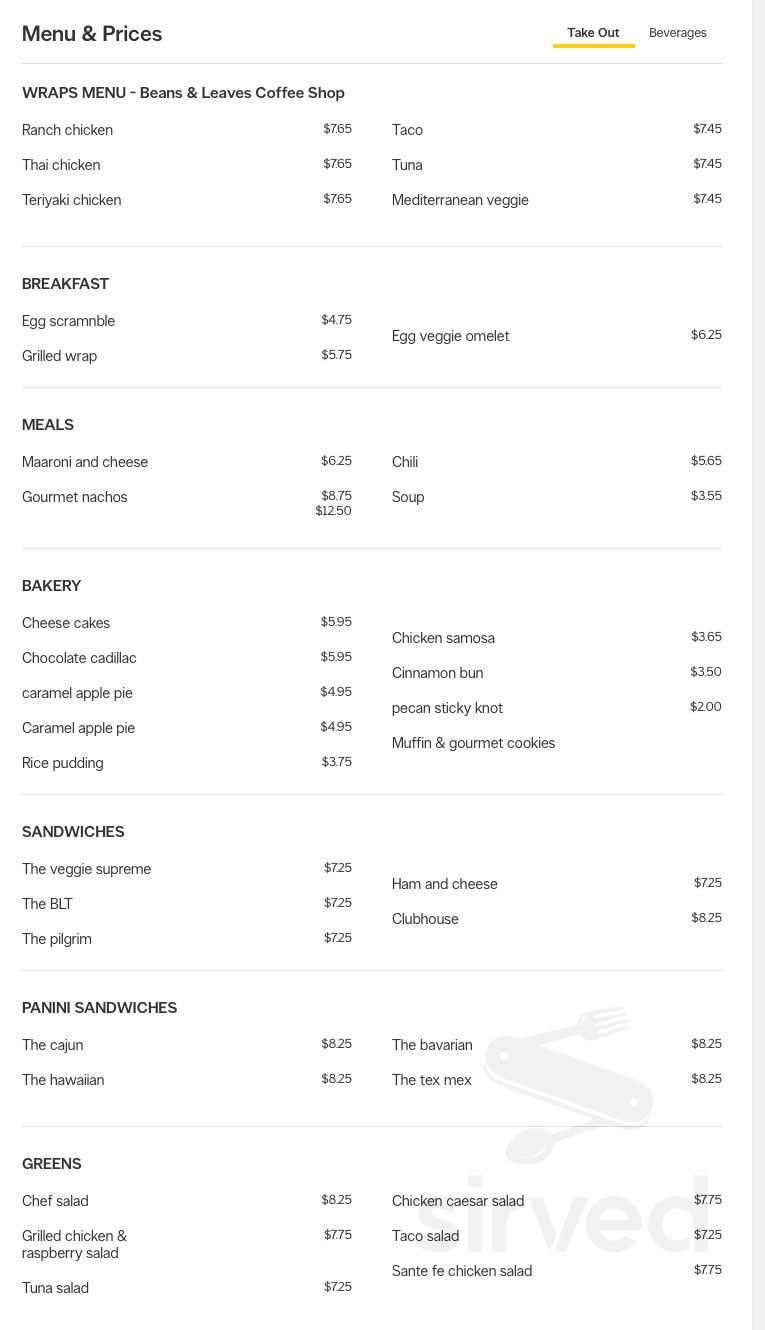
Task: Click the Cinnamon bun item
Action: click(x=437, y=673)
